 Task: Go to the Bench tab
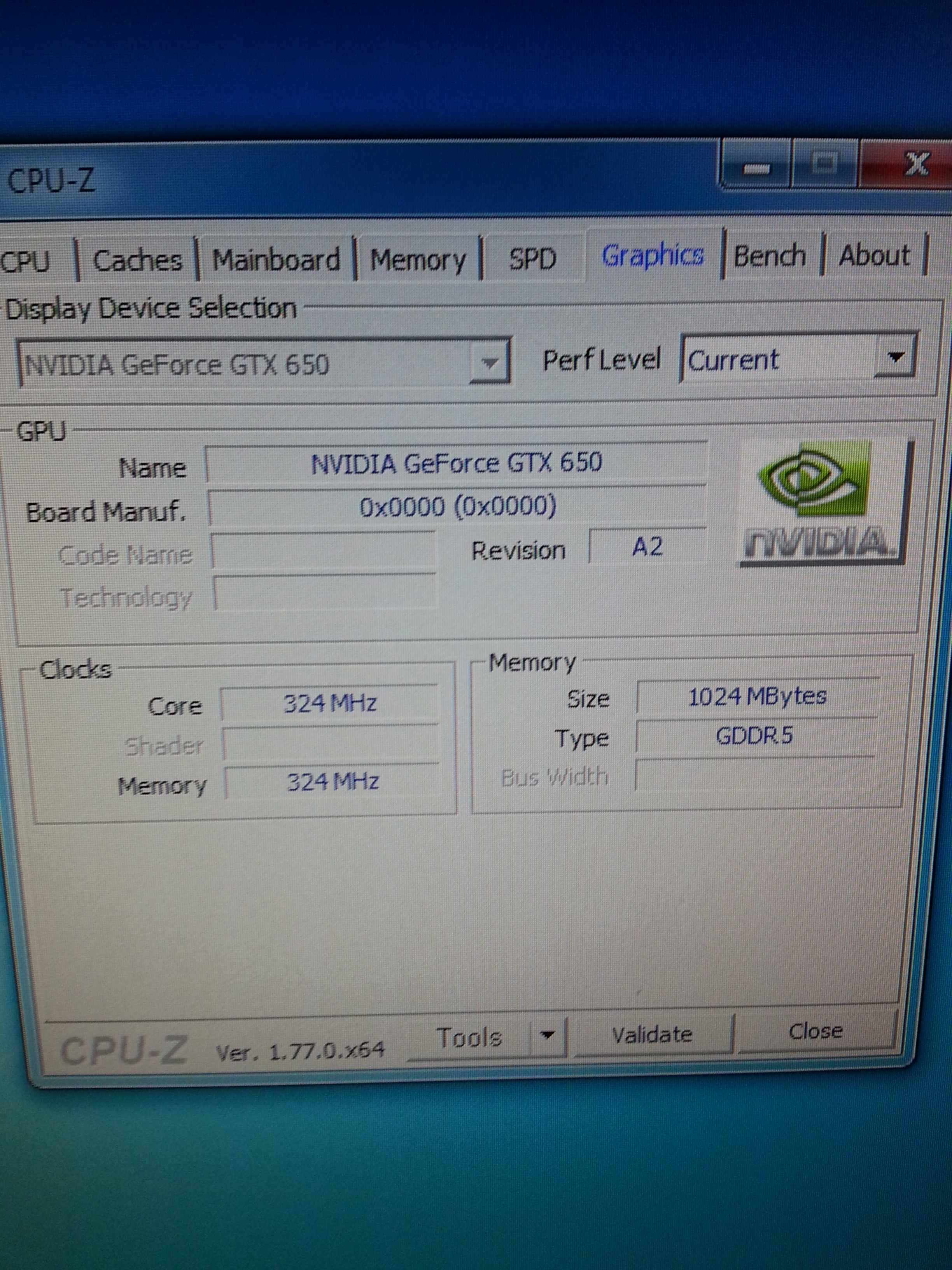770,256
